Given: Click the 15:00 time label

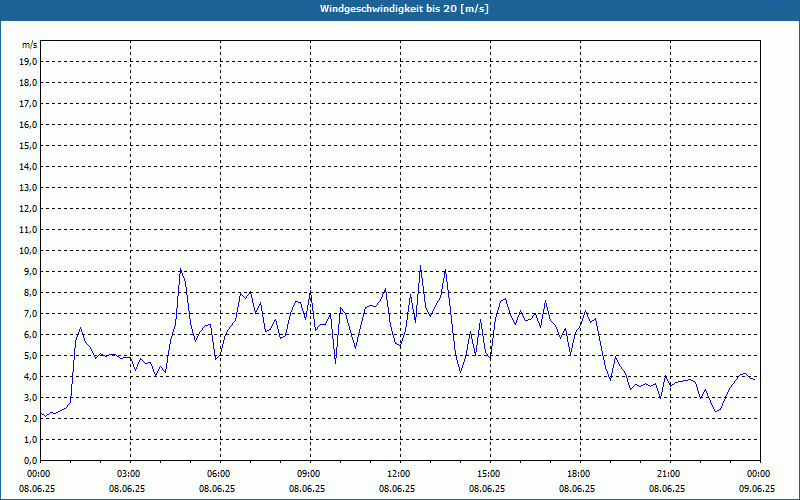Looking at the screenshot, I should 490,474.
